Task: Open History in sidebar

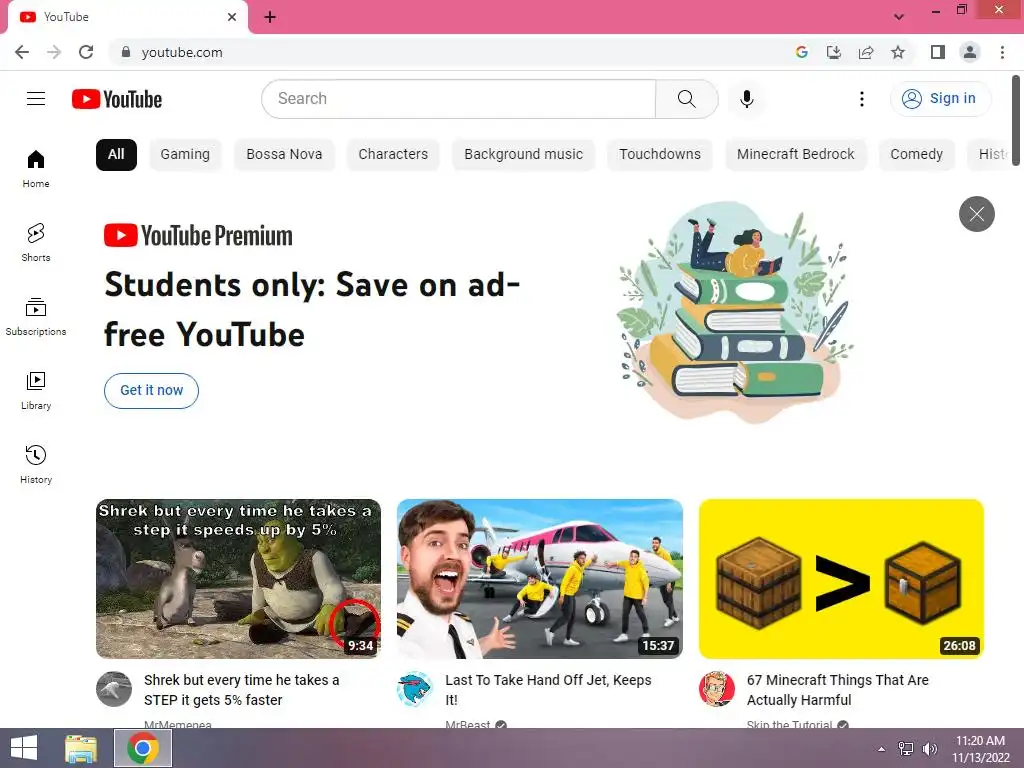Action: (x=36, y=464)
